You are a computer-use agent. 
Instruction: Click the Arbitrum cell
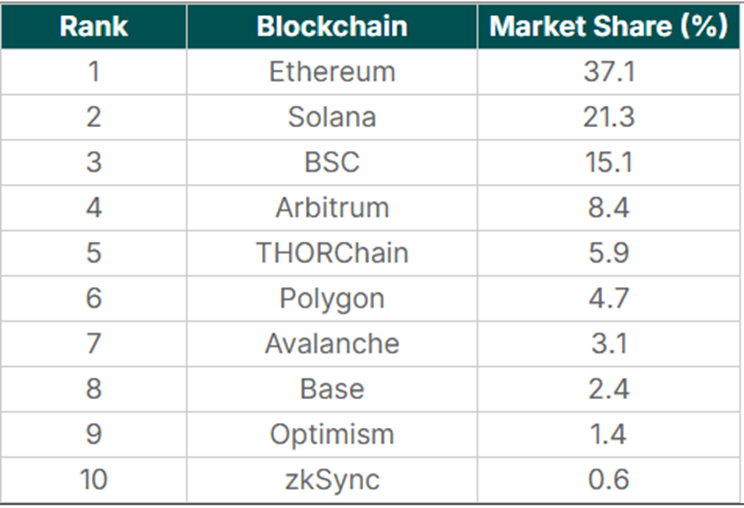[332, 208]
